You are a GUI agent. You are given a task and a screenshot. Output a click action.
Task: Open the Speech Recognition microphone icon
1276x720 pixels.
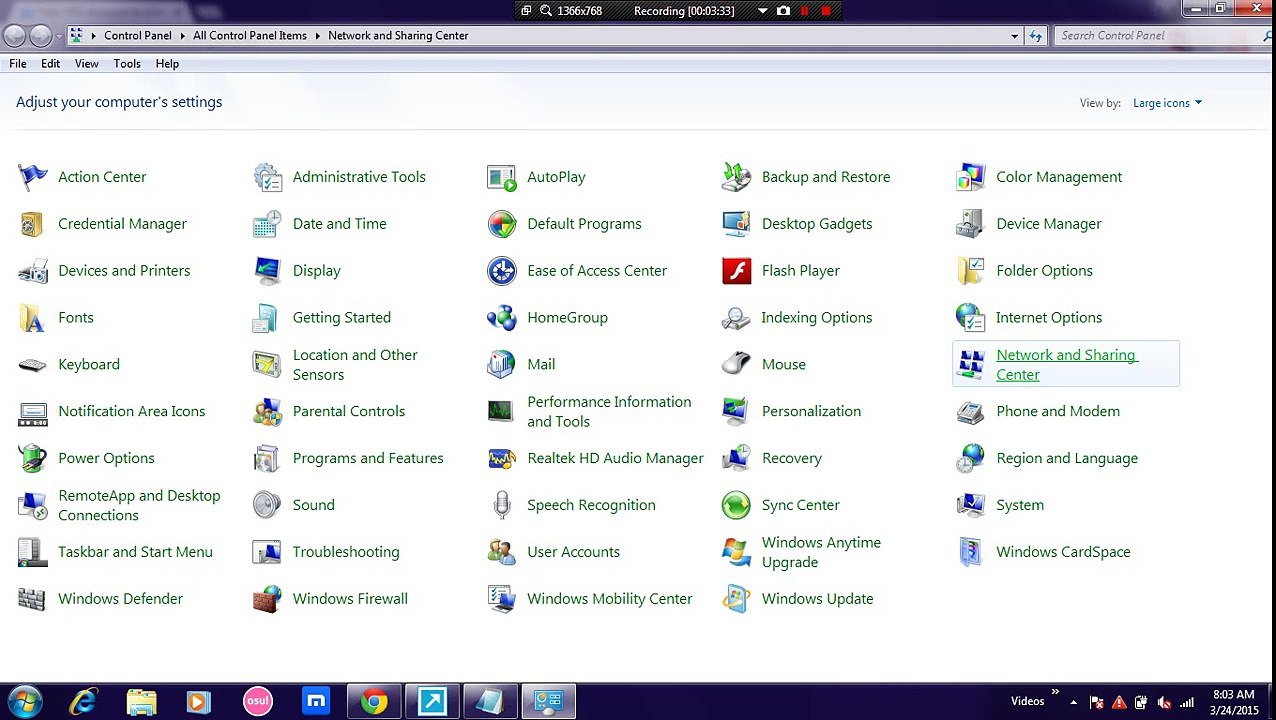tap(502, 505)
